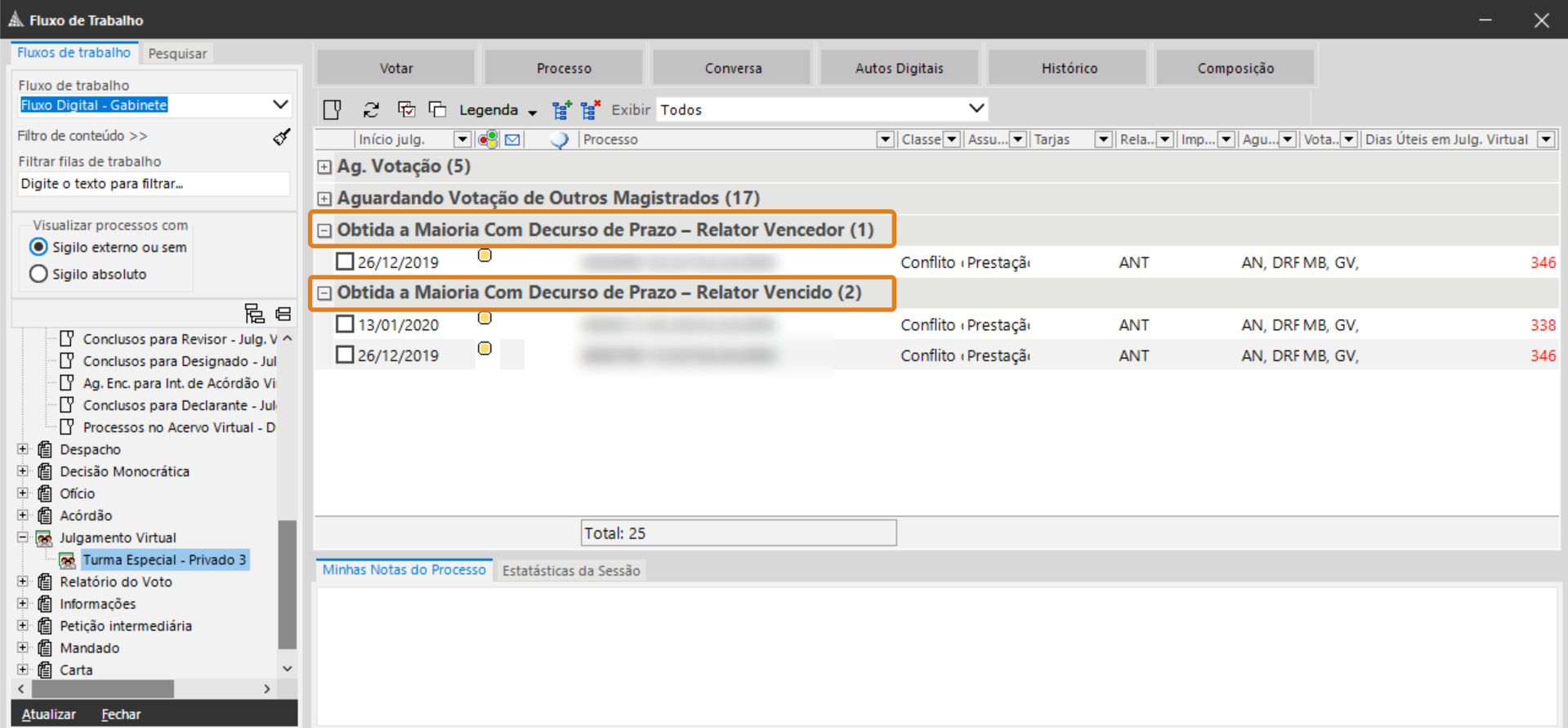Click the Fluxo de Trabalho window title icon

coord(16,19)
